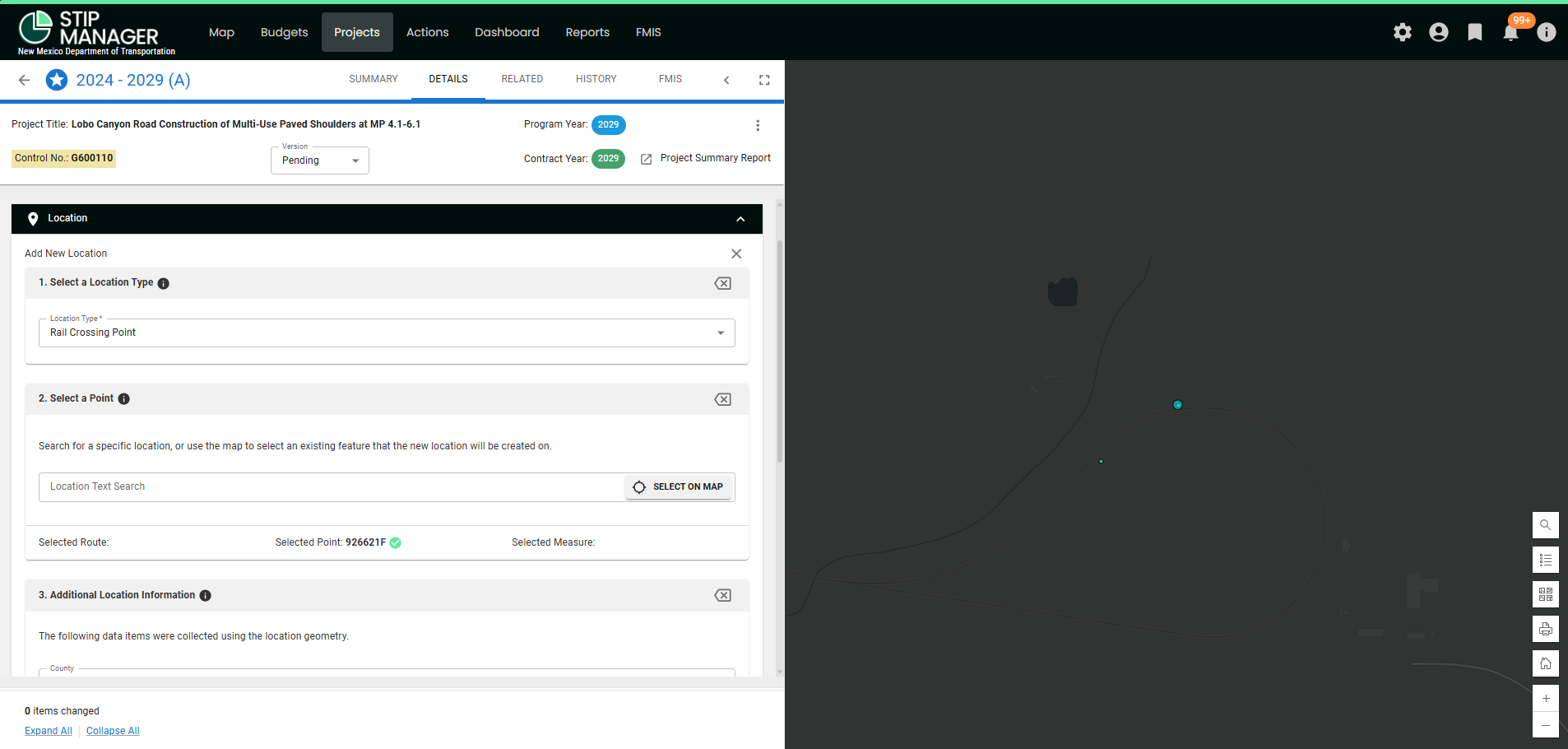Switch to the FMIS project tab
This screenshot has height=749, width=1568.
[670, 79]
